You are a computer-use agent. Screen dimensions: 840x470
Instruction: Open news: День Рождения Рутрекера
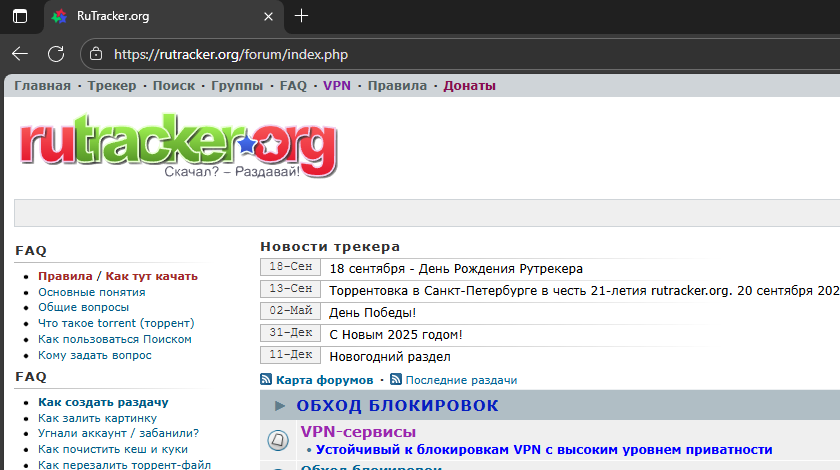tap(456, 268)
